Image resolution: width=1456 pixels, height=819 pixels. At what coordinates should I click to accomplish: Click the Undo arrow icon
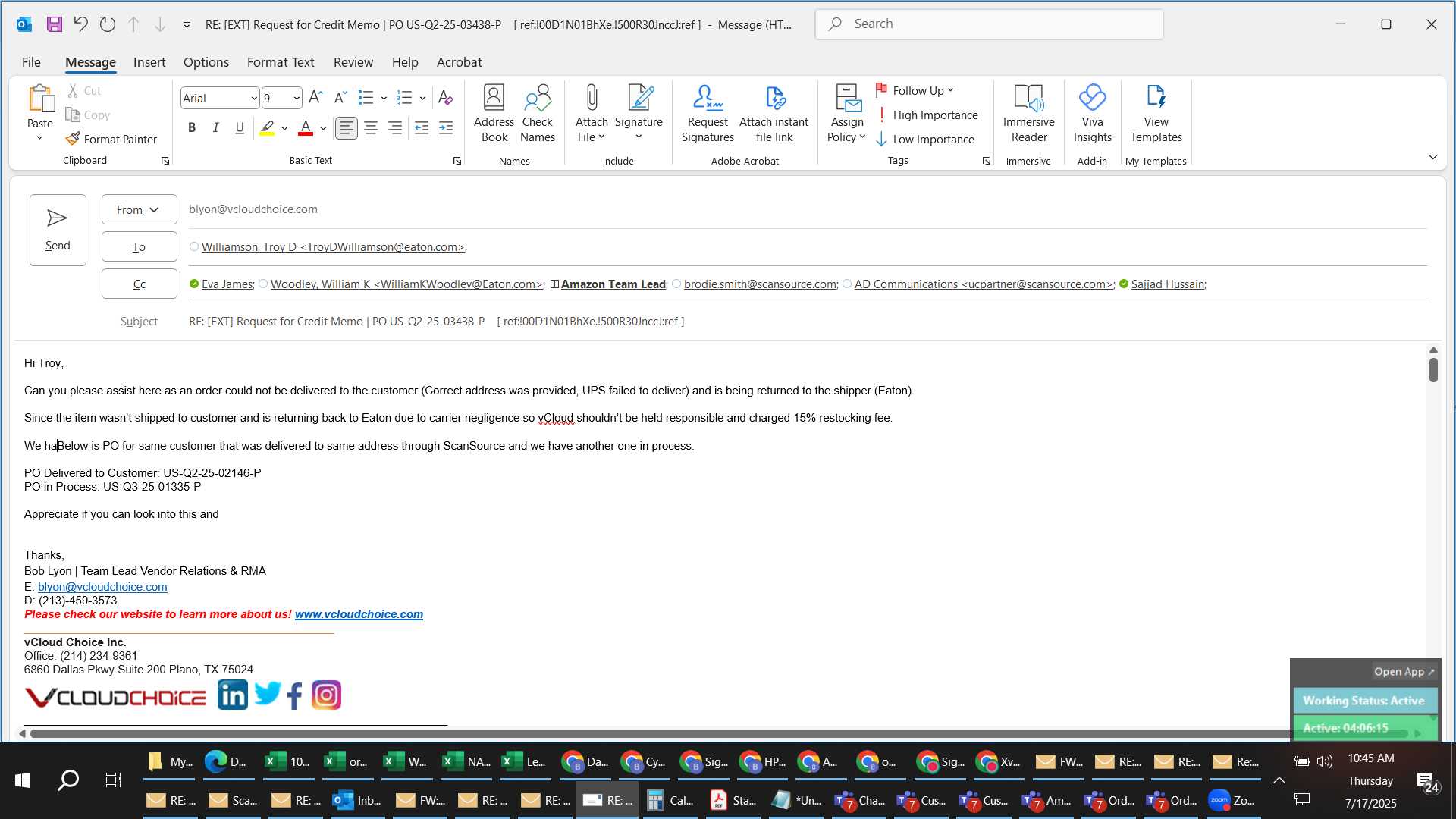pos(80,24)
